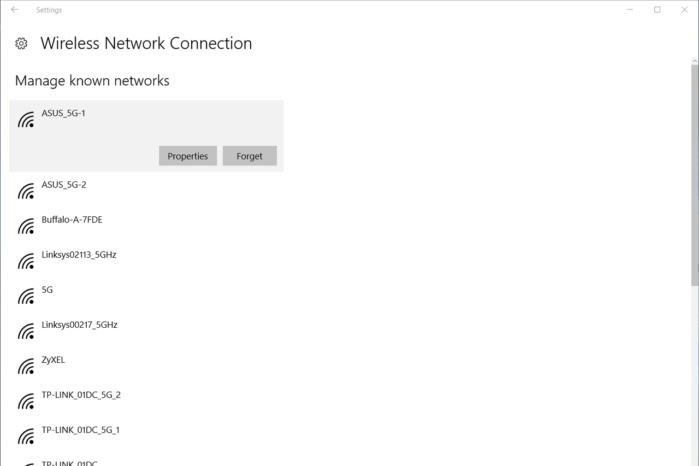Click the Wi-Fi icon for TP-LINK_01DC_5G_2
The image size is (699, 466).
tap(26, 401)
